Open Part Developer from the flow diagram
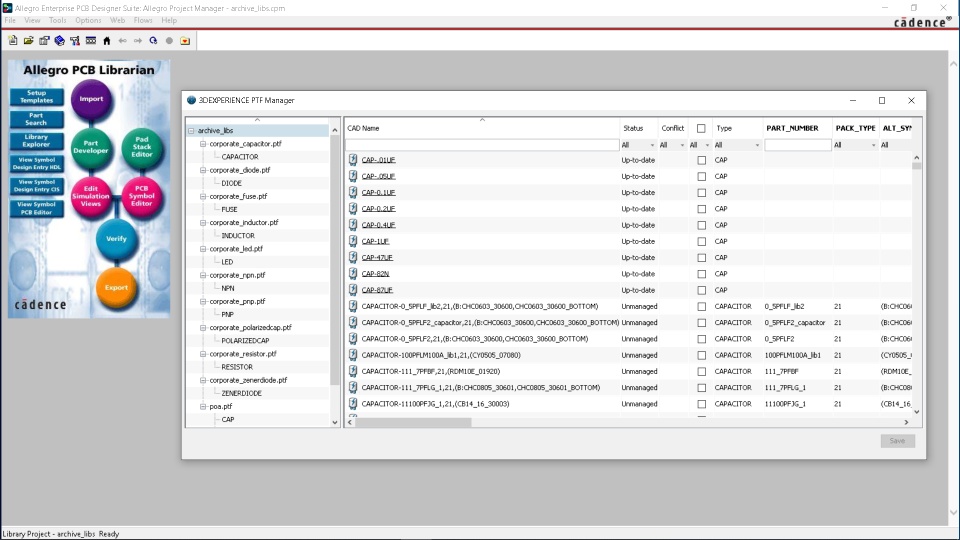Screen dimensions: 960x540 pos(91,147)
